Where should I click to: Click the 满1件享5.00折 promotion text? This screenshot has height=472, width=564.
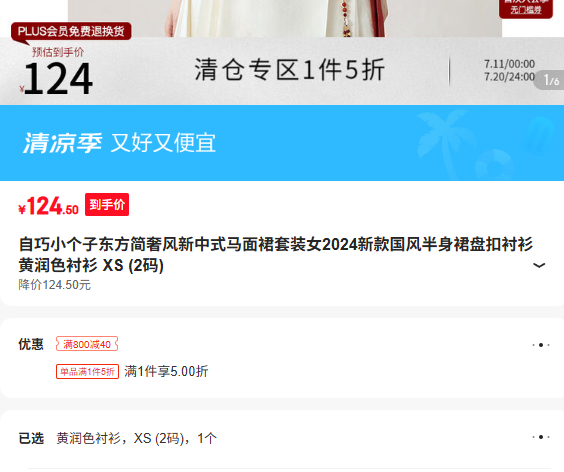tap(166, 371)
